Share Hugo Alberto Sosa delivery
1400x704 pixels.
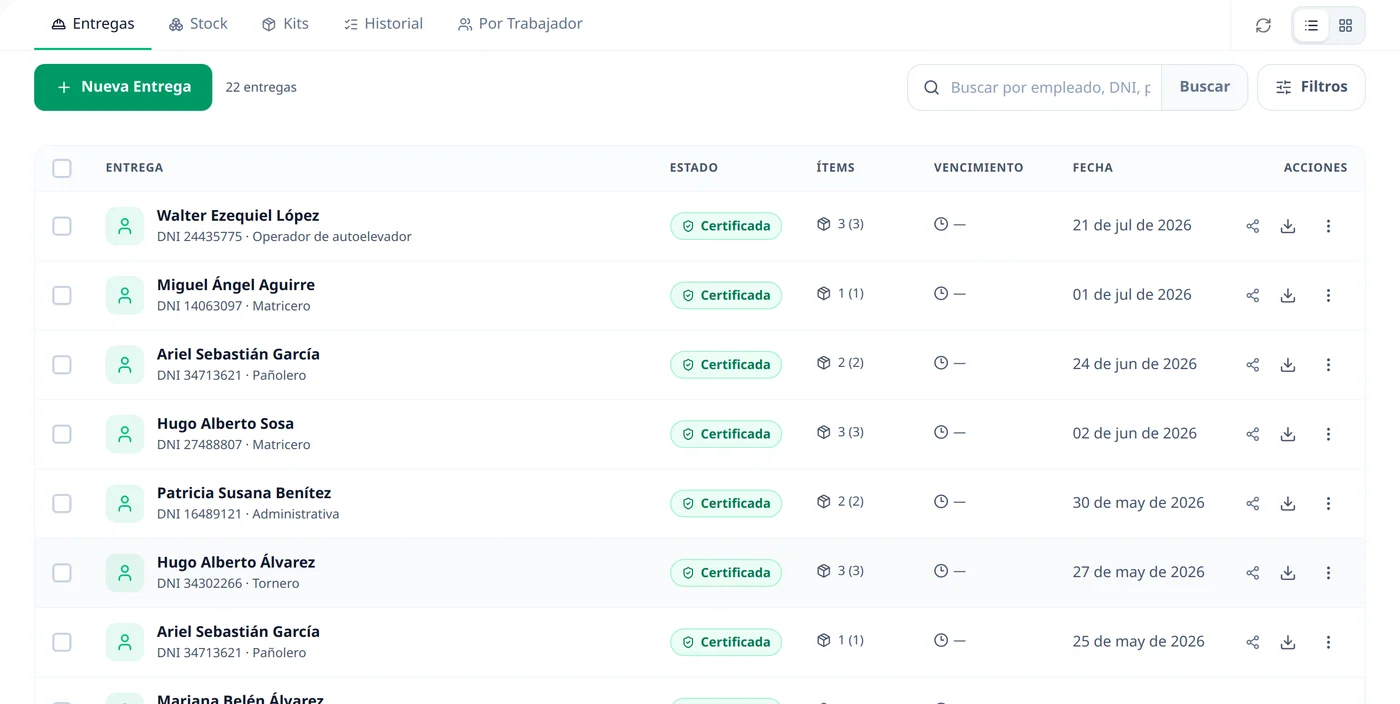pyautogui.click(x=1252, y=434)
